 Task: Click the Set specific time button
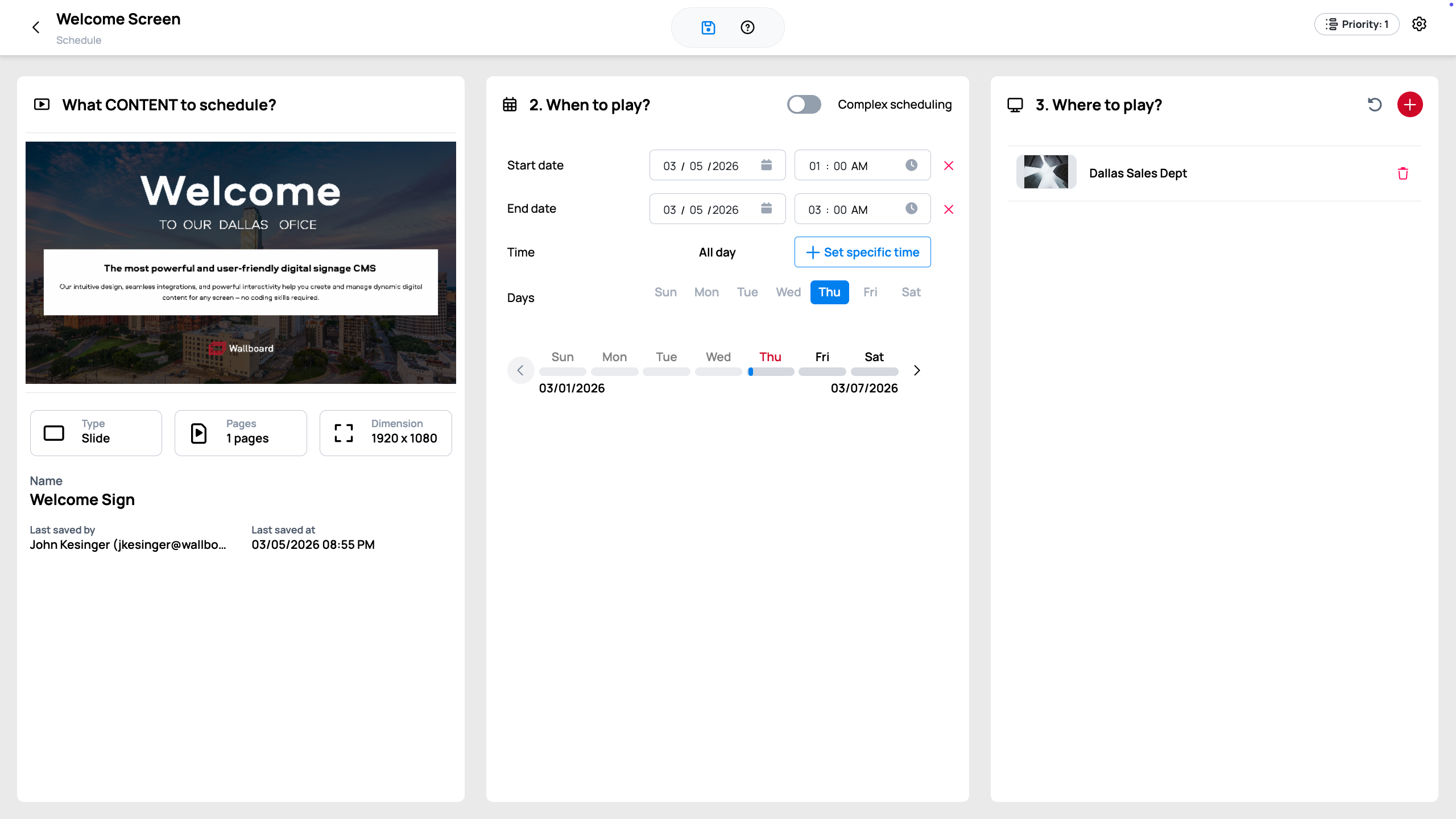click(x=862, y=252)
